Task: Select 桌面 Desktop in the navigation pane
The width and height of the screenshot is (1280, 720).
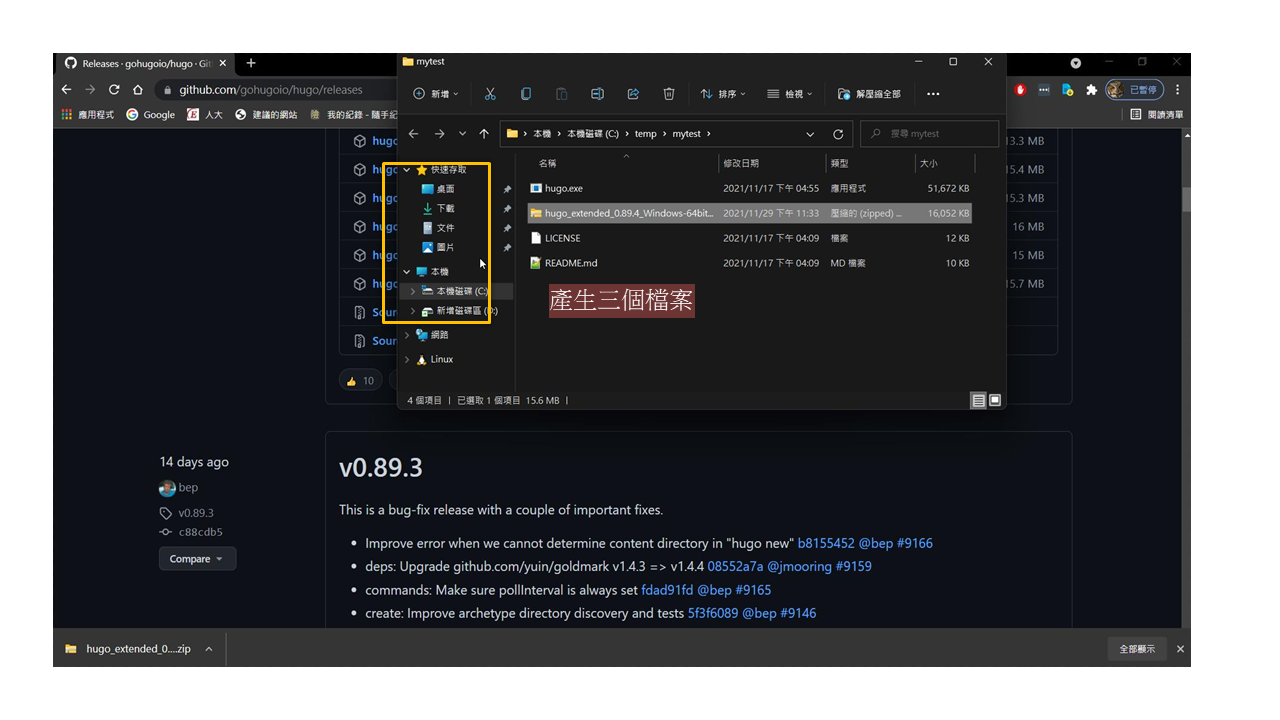Action: click(x=438, y=189)
